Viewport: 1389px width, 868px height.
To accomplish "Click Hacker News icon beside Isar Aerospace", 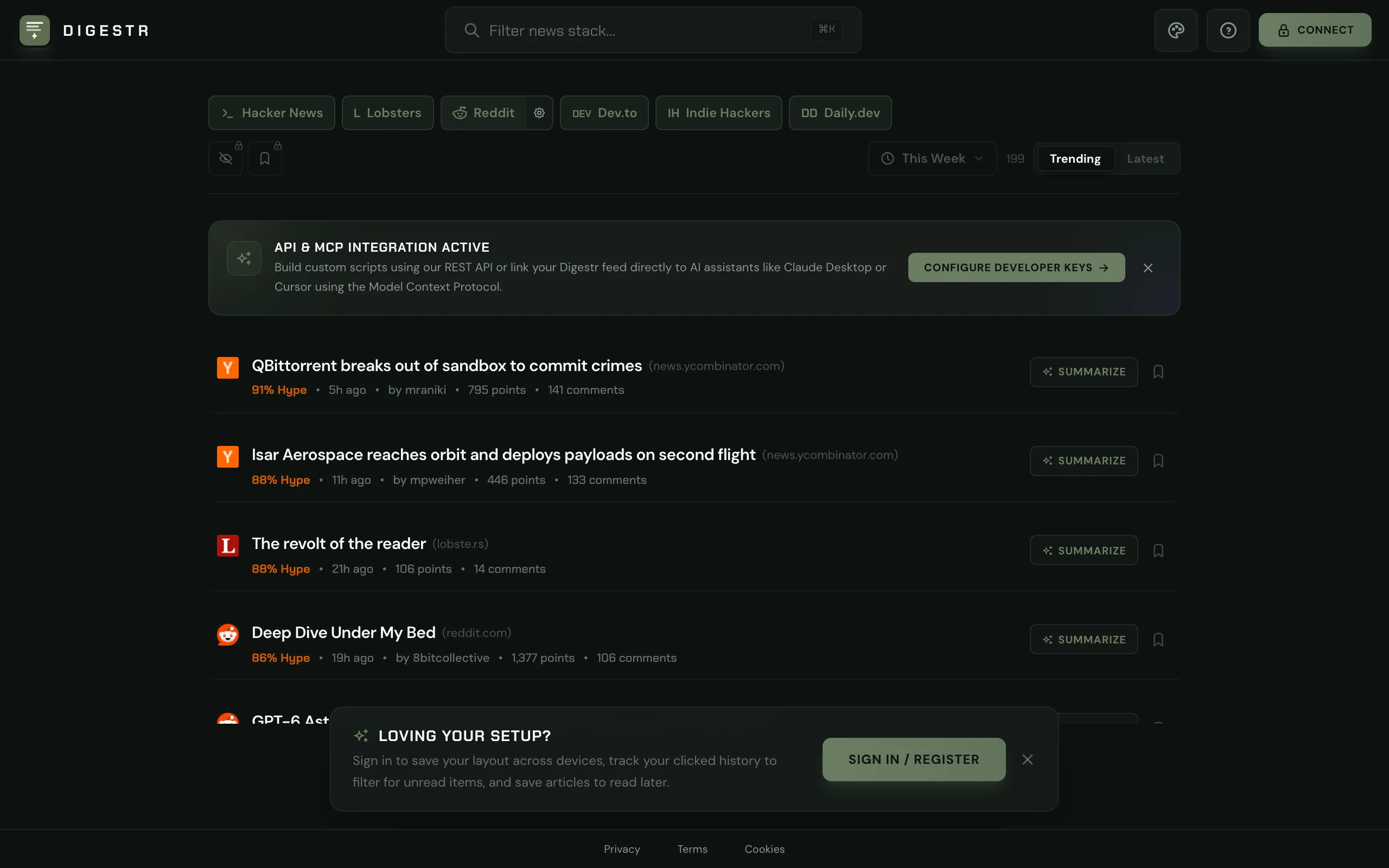I will (228, 457).
